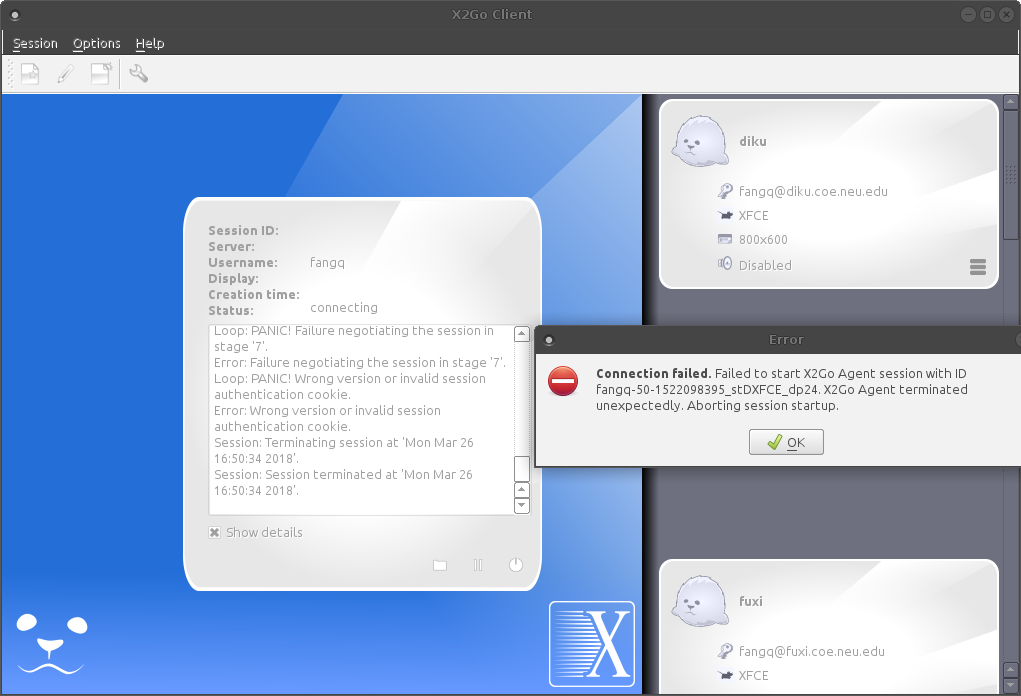This screenshot has width=1021, height=696.
Task: Click the seal avatar on the diku card
Action: coord(699,141)
